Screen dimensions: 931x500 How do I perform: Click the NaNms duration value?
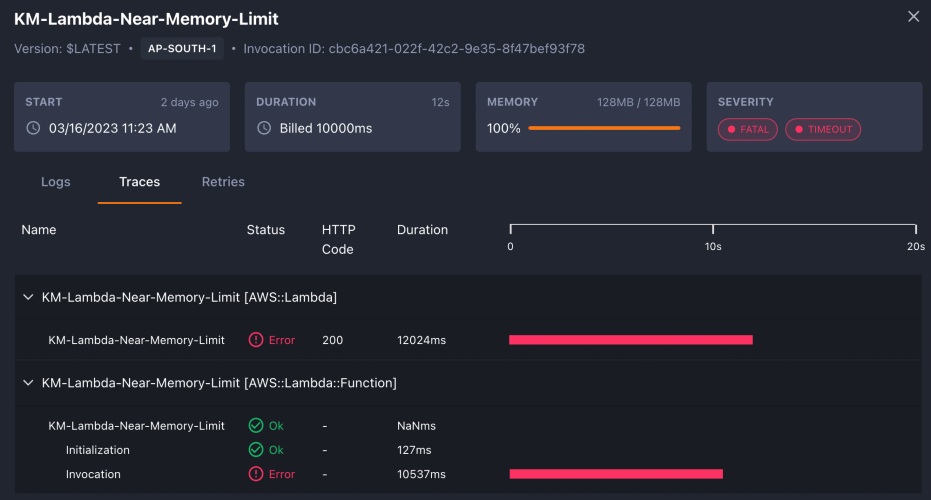click(x=416, y=426)
